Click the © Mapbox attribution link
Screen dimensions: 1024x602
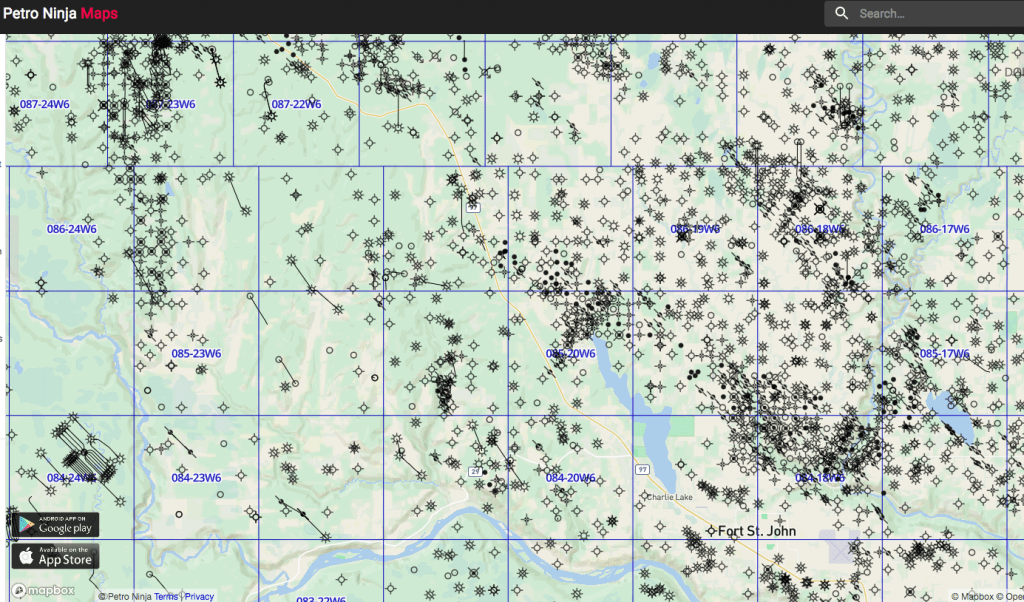coord(976,596)
